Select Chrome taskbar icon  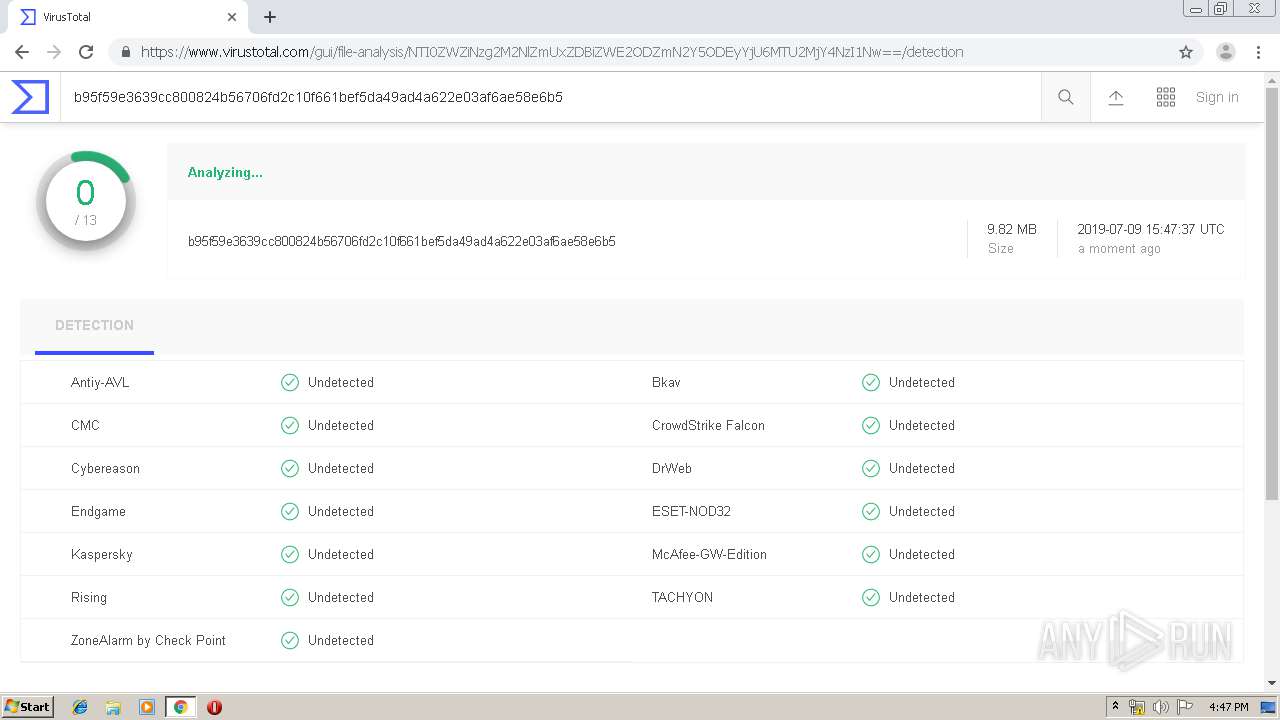click(x=180, y=707)
